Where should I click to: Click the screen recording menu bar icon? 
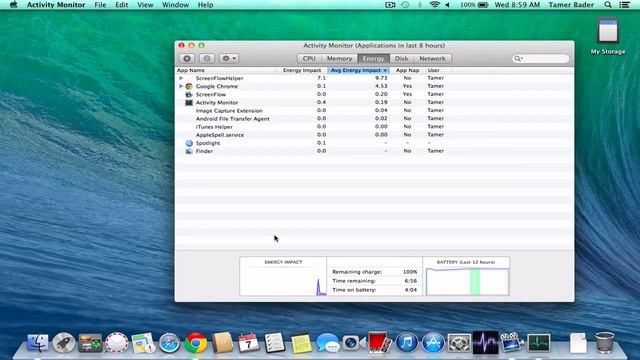[x=390, y=5]
